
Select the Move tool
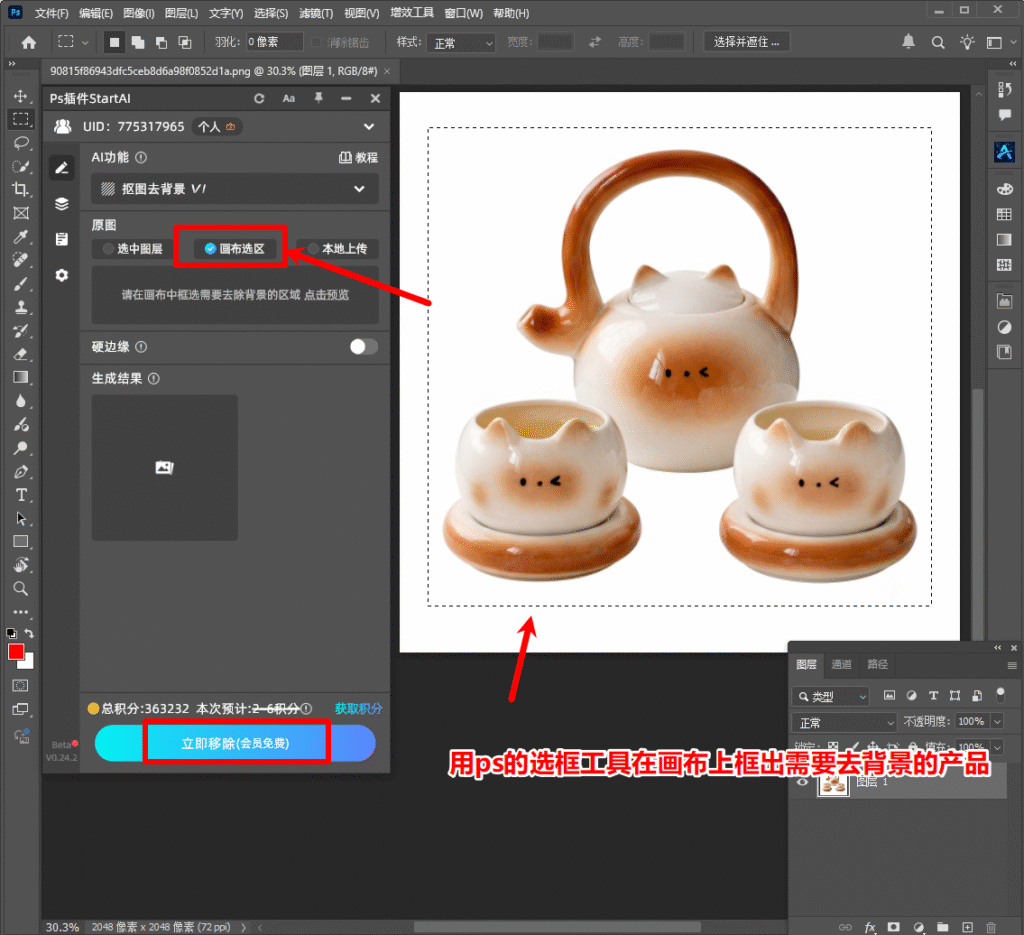[x=20, y=96]
